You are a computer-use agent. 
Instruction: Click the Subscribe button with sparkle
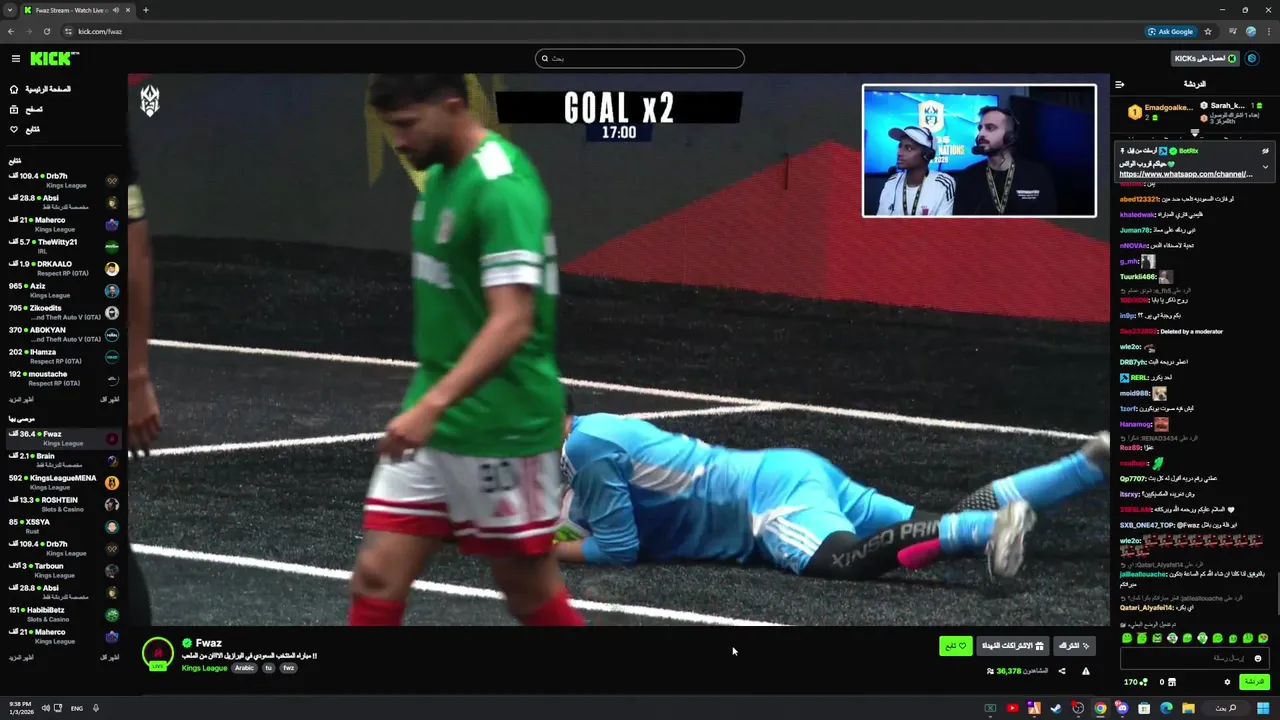(1074, 646)
